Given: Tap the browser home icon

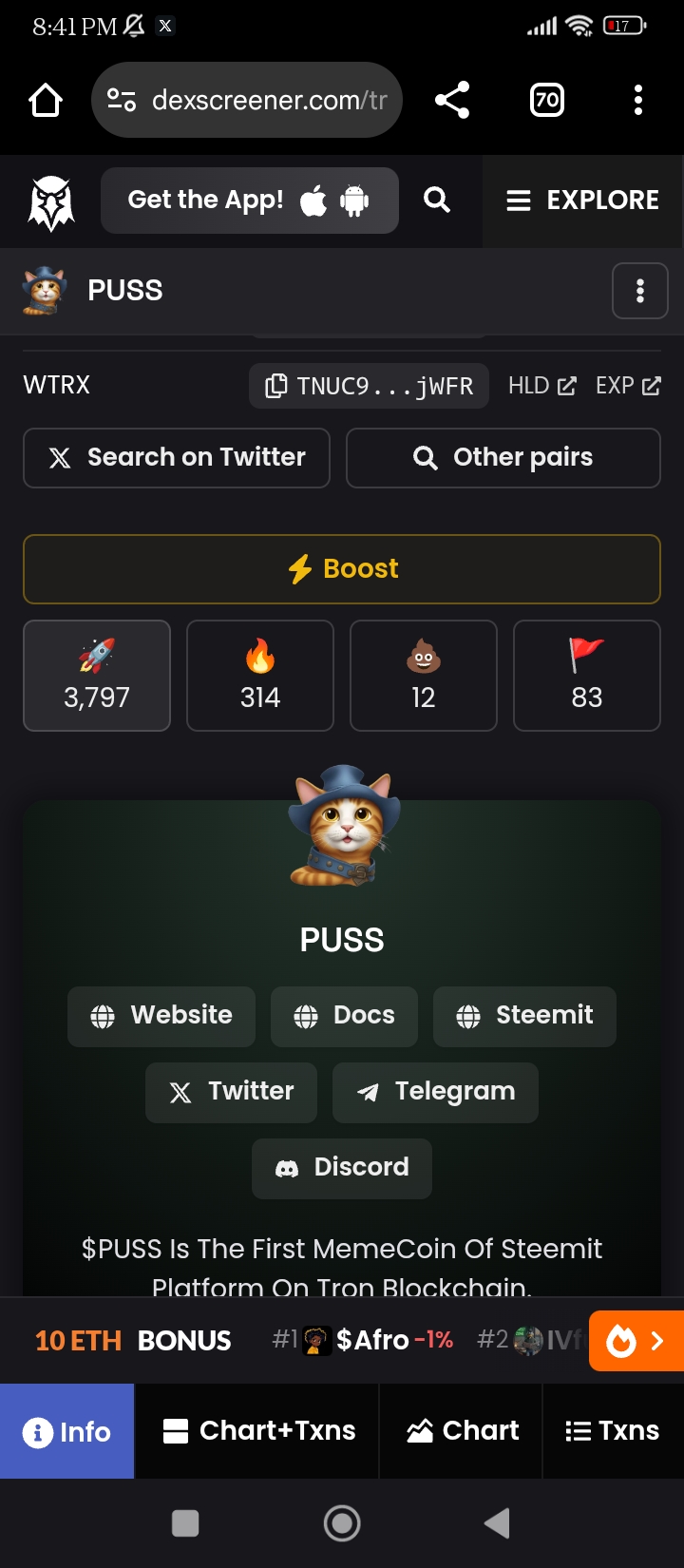Looking at the screenshot, I should click(x=46, y=100).
